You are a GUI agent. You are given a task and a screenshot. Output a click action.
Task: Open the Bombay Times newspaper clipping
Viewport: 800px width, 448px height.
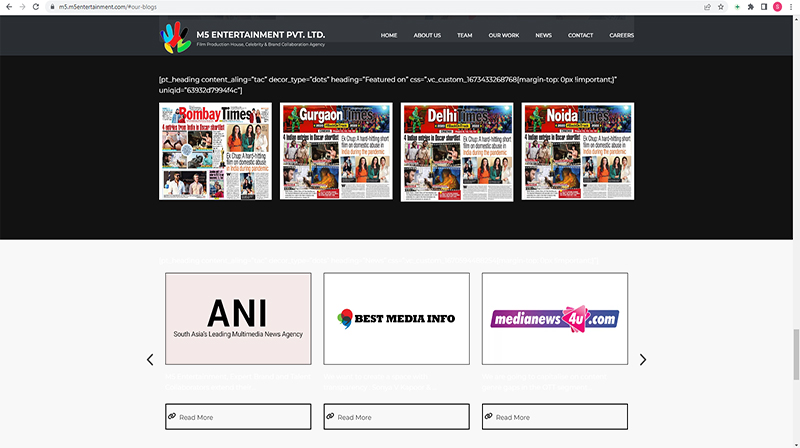click(x=215, y=151)
